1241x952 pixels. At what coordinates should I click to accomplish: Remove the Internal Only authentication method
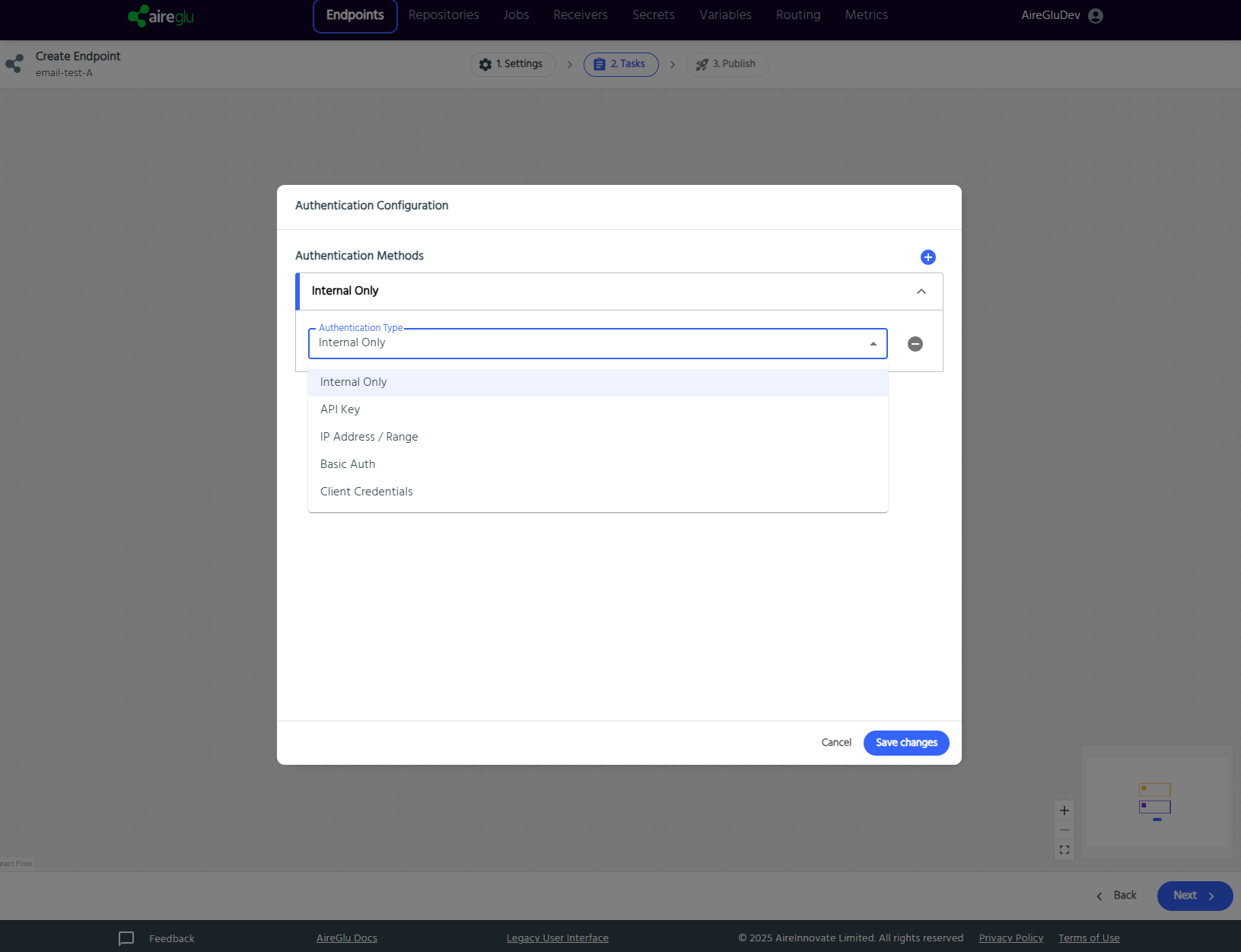(915, 344)
